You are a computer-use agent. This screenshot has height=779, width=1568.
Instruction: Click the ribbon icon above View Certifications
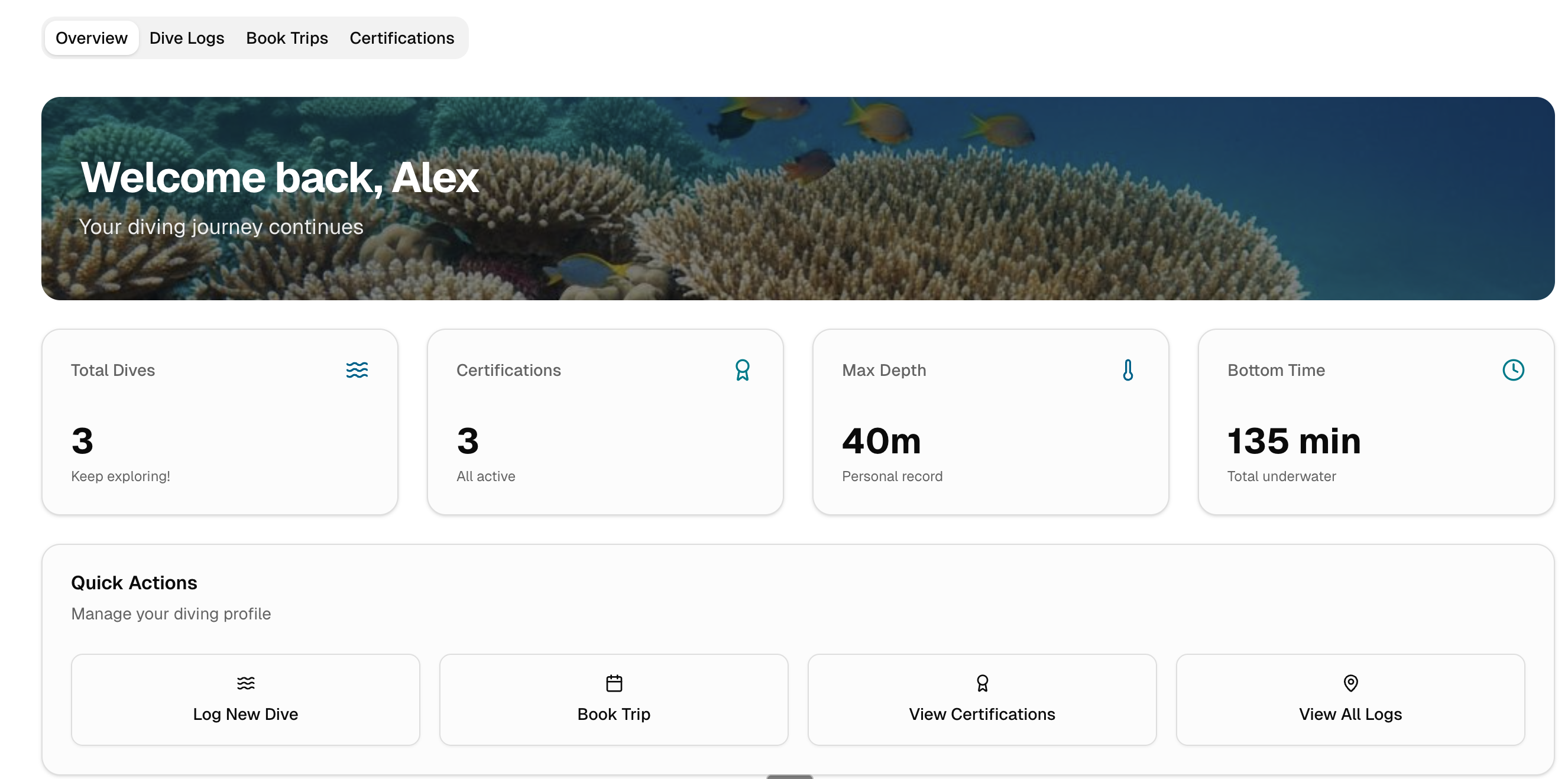pyautogui.click(x=982, y=683)
